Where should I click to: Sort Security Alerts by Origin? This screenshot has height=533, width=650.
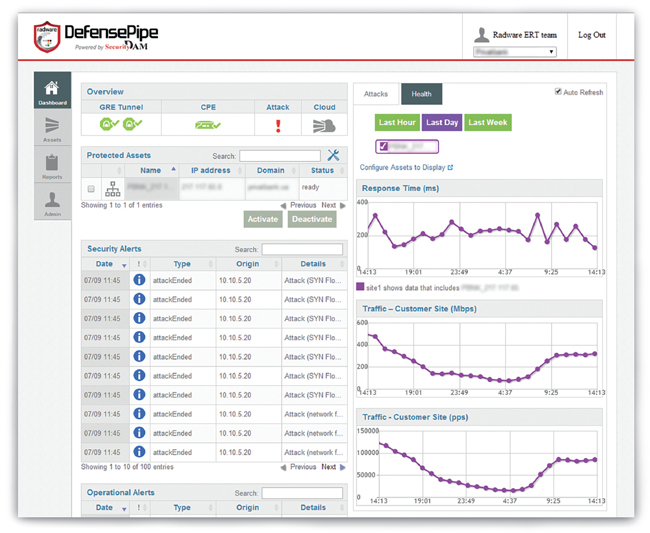247,264
